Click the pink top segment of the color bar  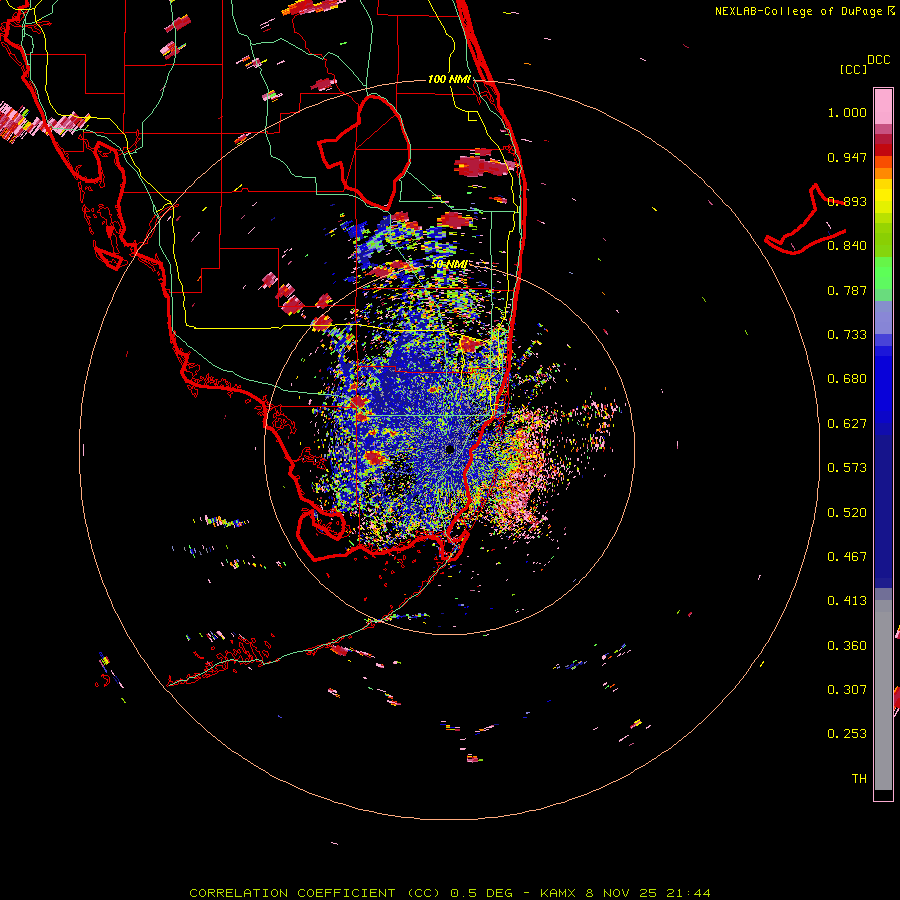point(883,106)
